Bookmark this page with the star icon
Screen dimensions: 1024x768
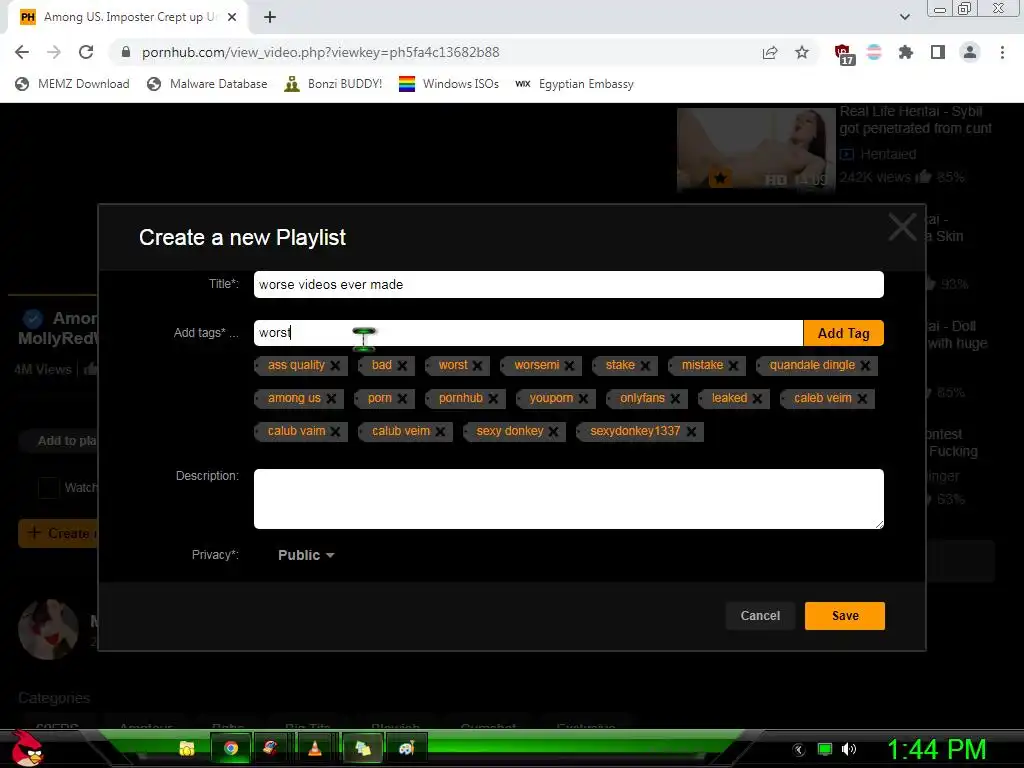(x=802, y=52)
